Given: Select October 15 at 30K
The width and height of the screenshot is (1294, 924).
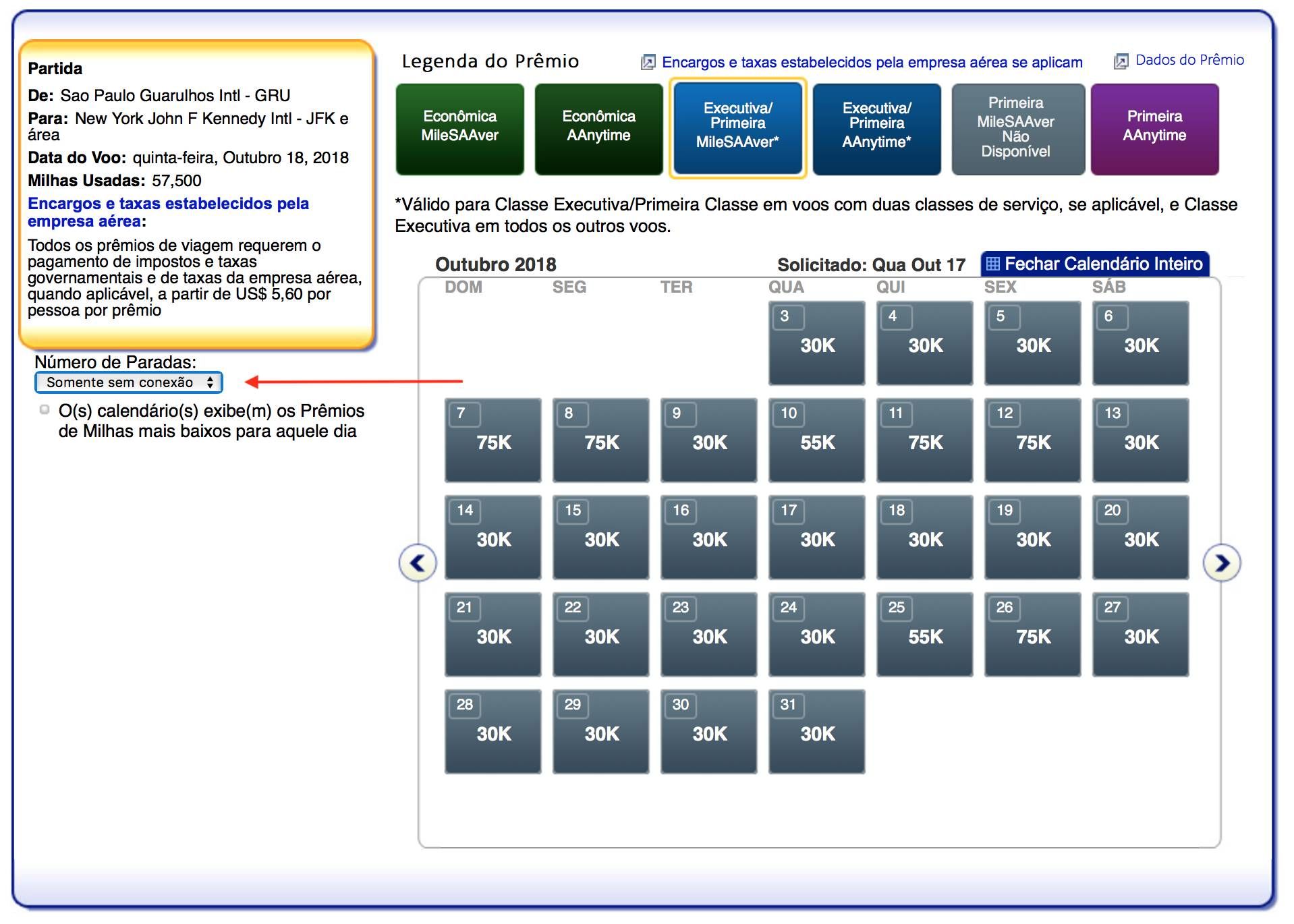Looking at the screenshot, I should [600, 538].
